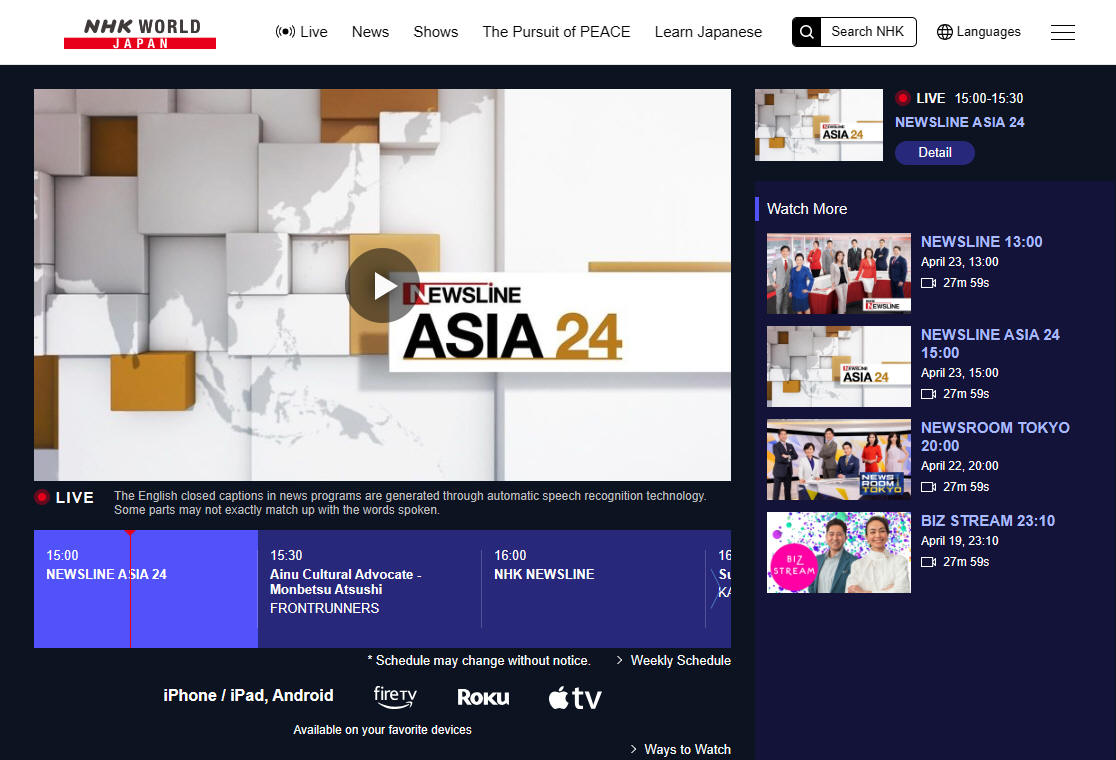The height and width of the screenshot is (760, 1116).
Task: Open Learn Japanese section
Action: [x=708, y=32]
